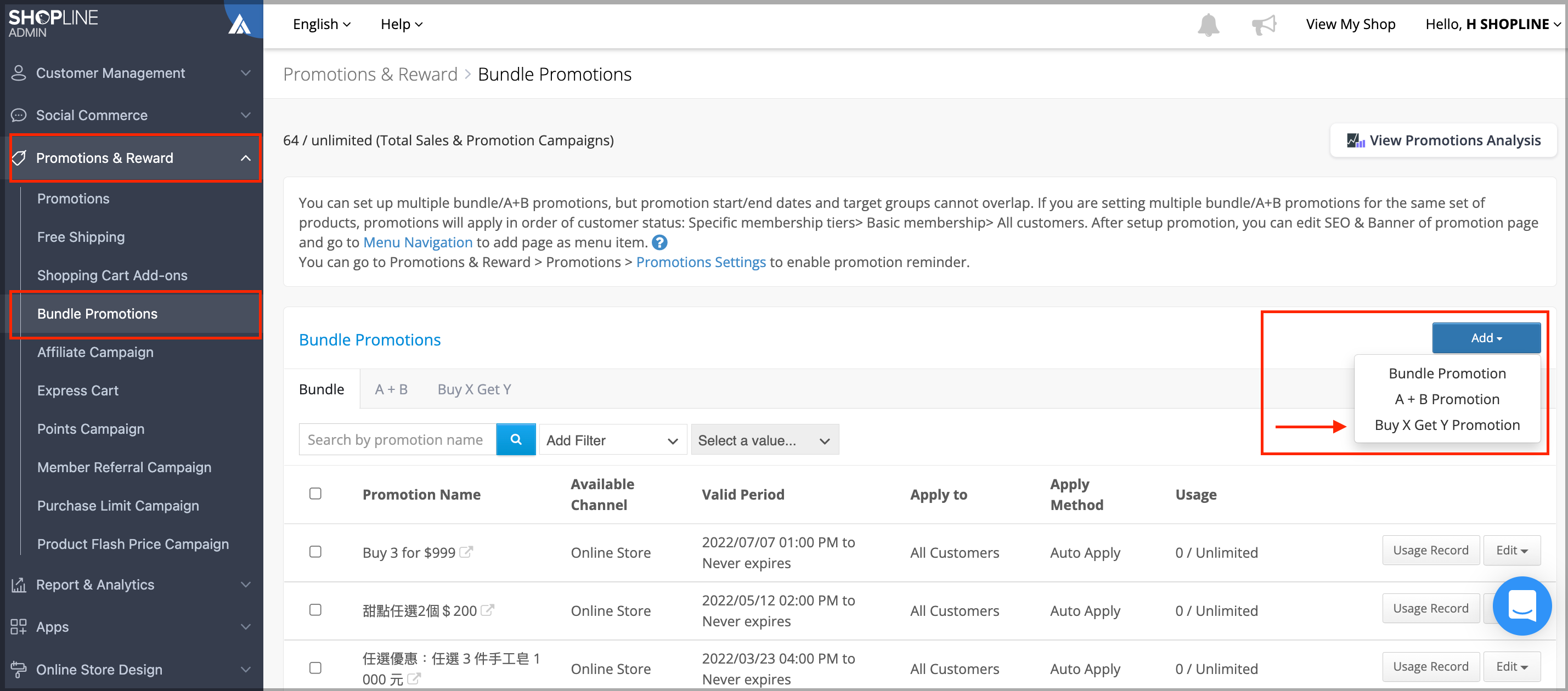Screen dimensions: 1568x691
Task: Check the Buy 3 for $999 row checkbox
Action: point(315,552)
